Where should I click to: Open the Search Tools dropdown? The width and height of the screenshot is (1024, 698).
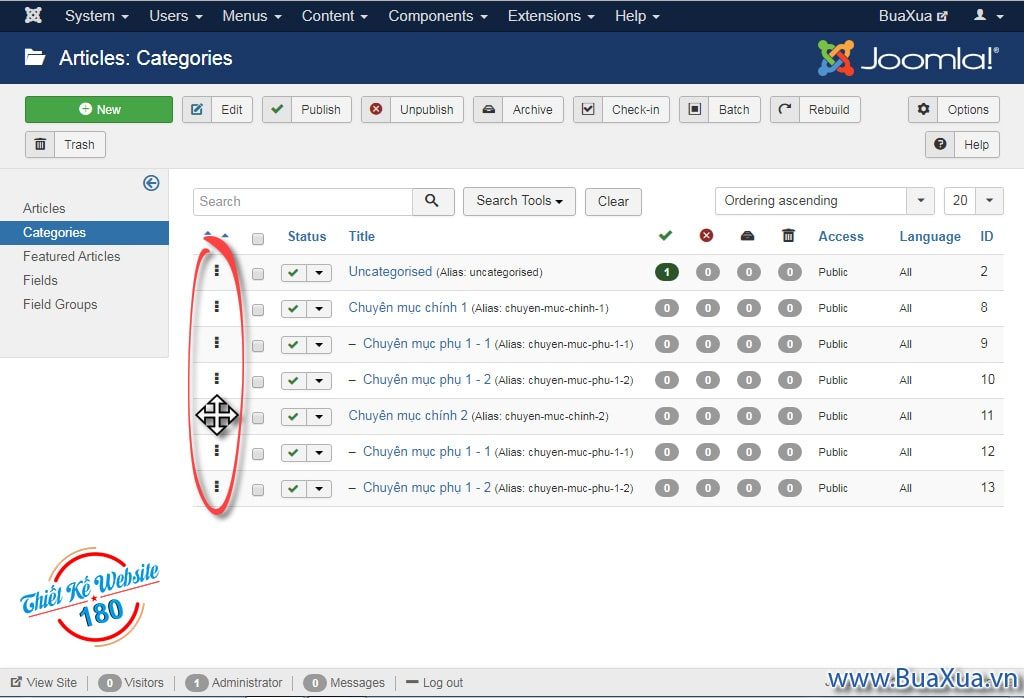pyautogui.click(x=519, y=201)
